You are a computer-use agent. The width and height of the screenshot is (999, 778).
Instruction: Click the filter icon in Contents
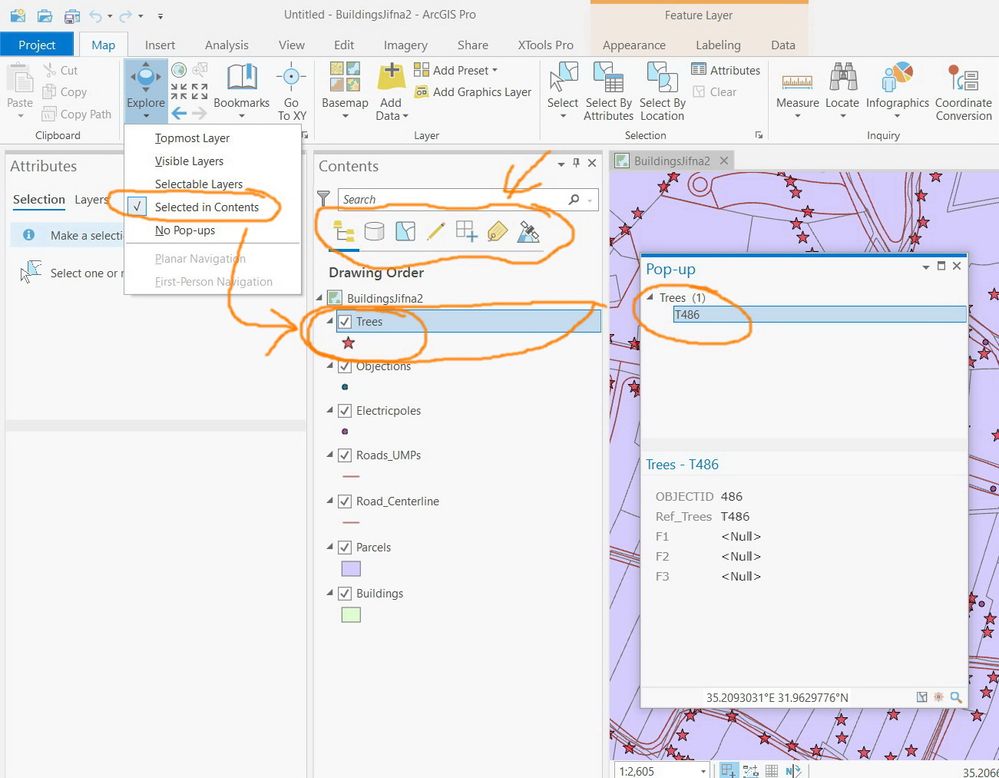pos(324,199)
